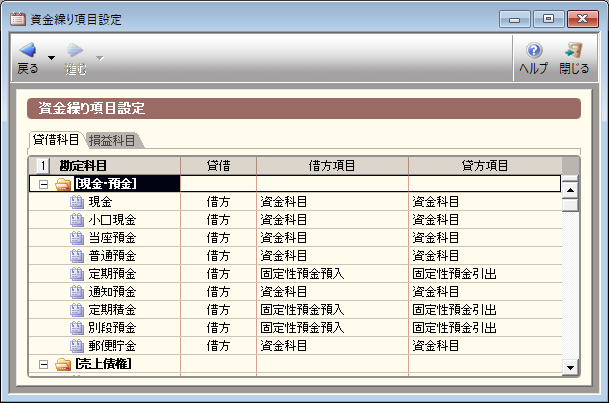609x403 pixels.
Task: Collapse the 売上債権 group
Action: coord(43,364)
